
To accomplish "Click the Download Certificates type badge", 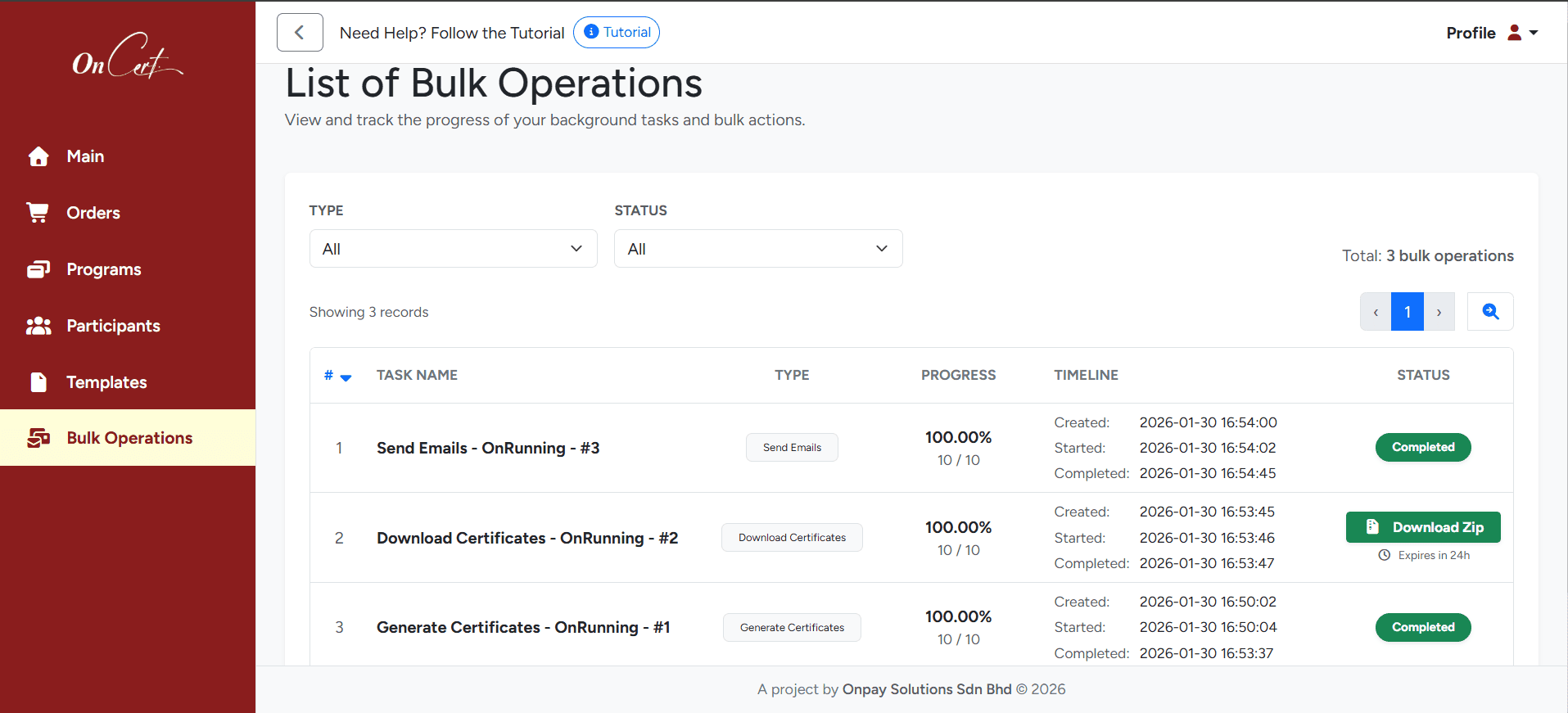I will [x=792, y=538].
